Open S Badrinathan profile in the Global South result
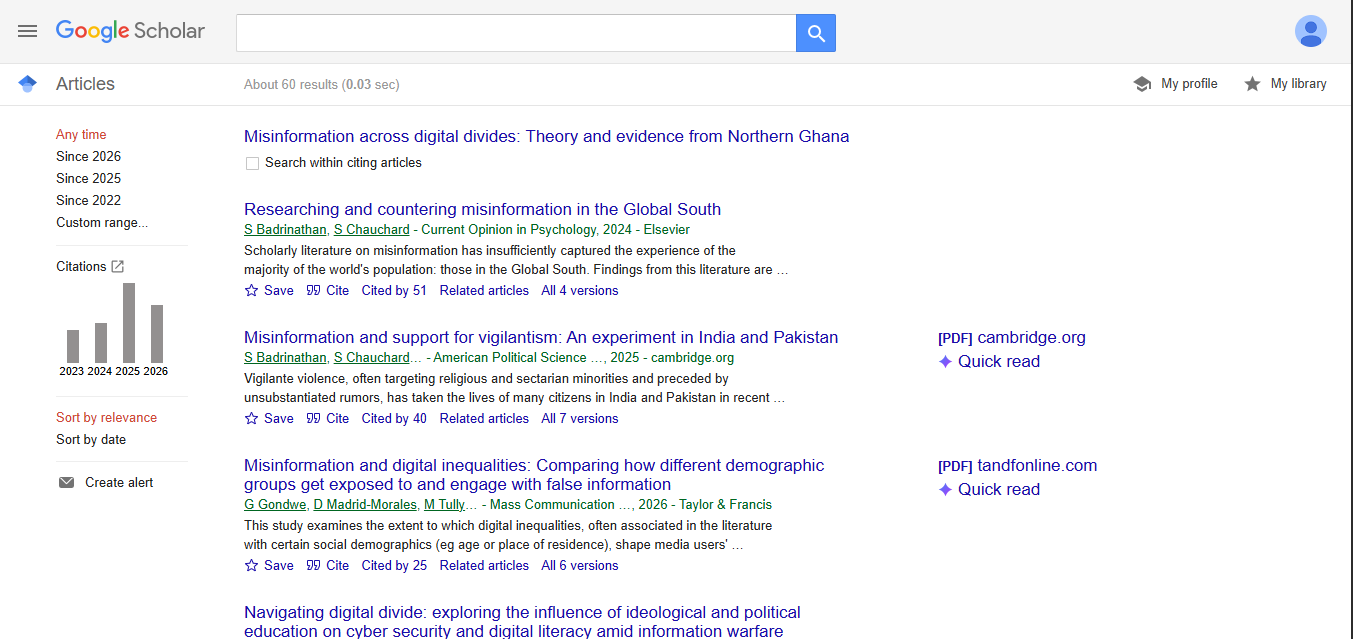 point(285,229)
